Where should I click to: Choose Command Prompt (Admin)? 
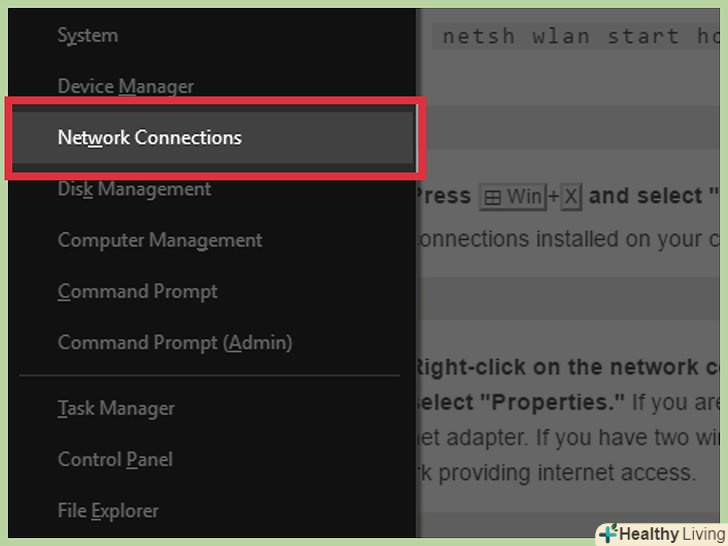tap(175, 342)
